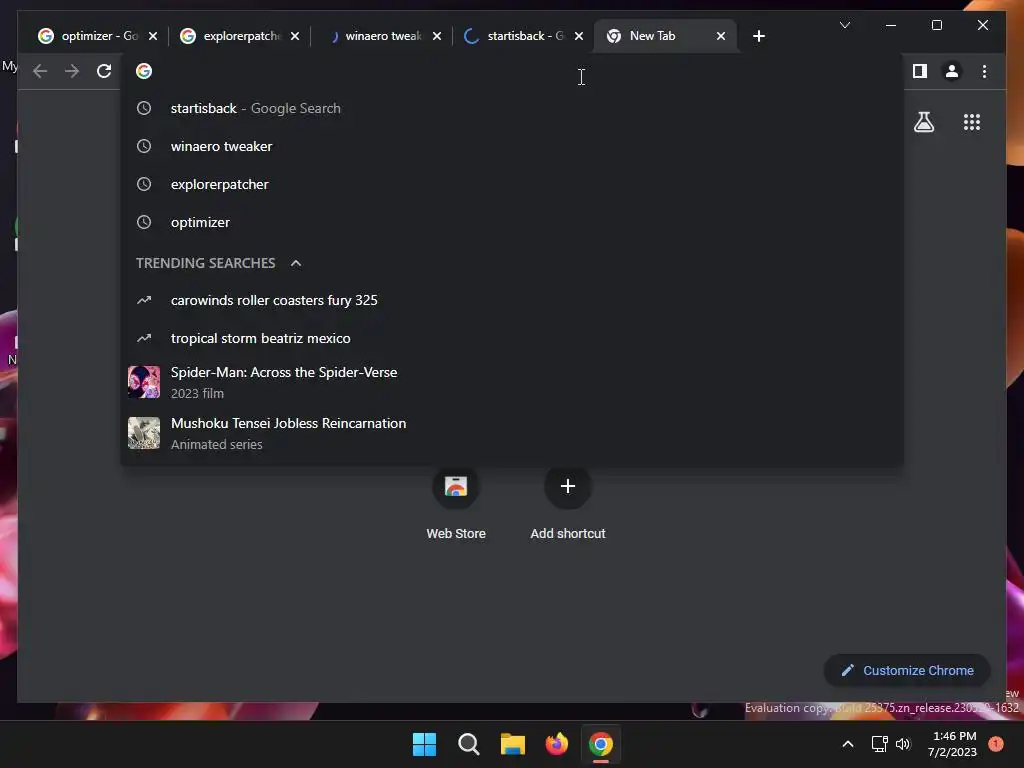Viewport: 1024px width, 768px height.
Task: Open the Chrome three-dot menu
Action: 984,71
